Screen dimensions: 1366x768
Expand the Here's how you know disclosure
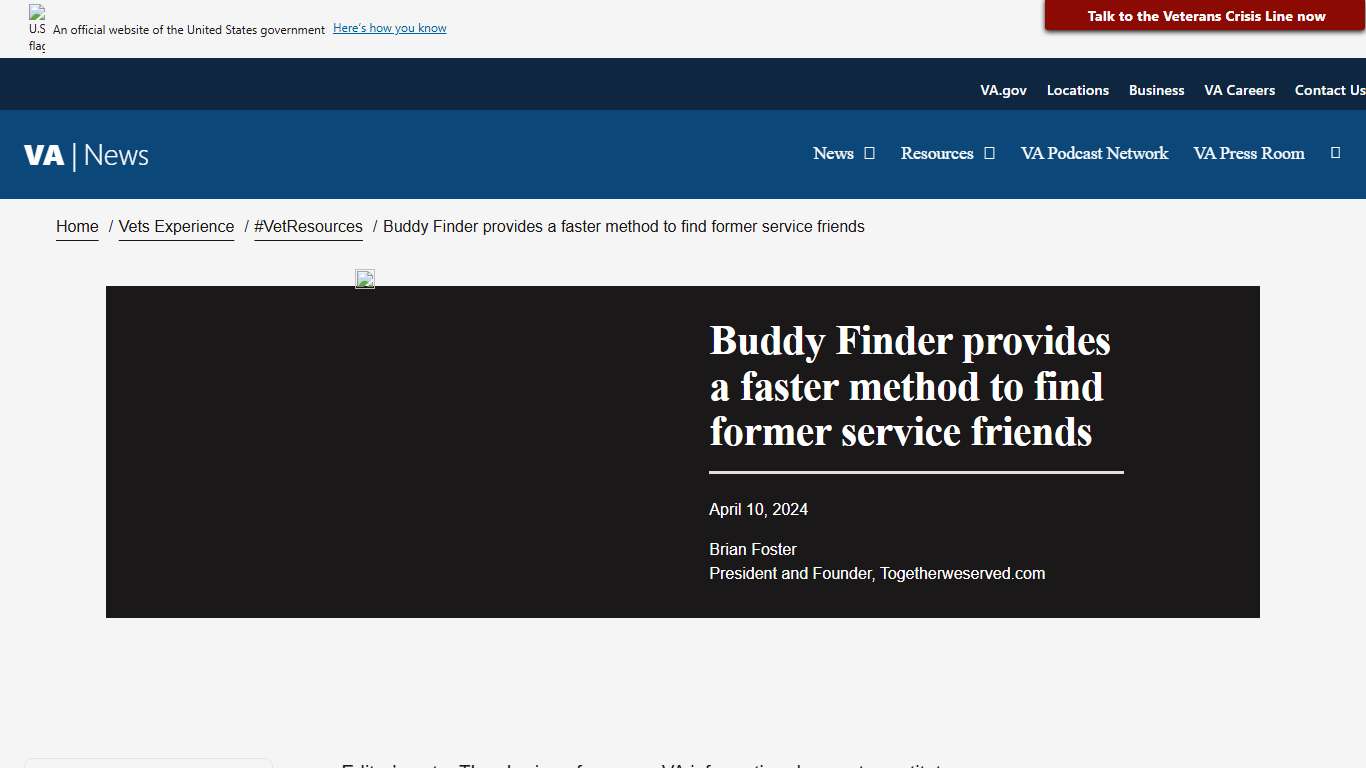[x=389, y=28]
